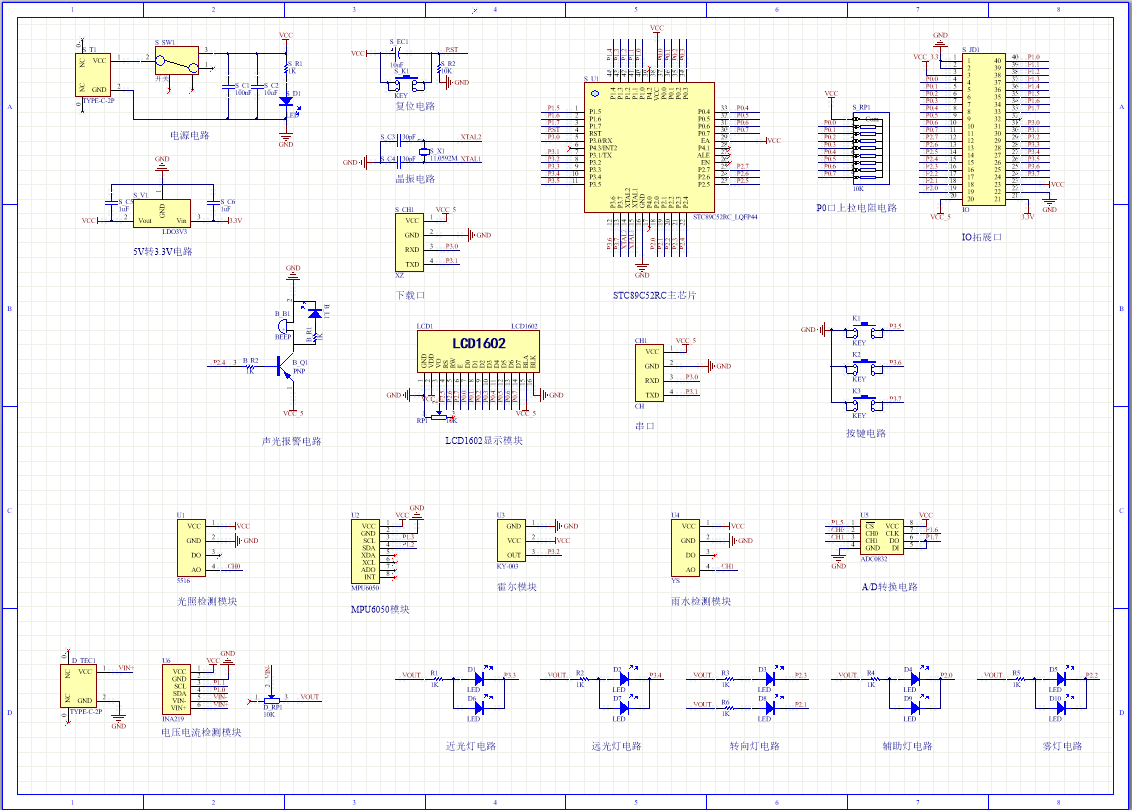This screenshot has width=1132, height=810.
Task: Click the 5V转3.3V电路 label
Action: point(162,251)
